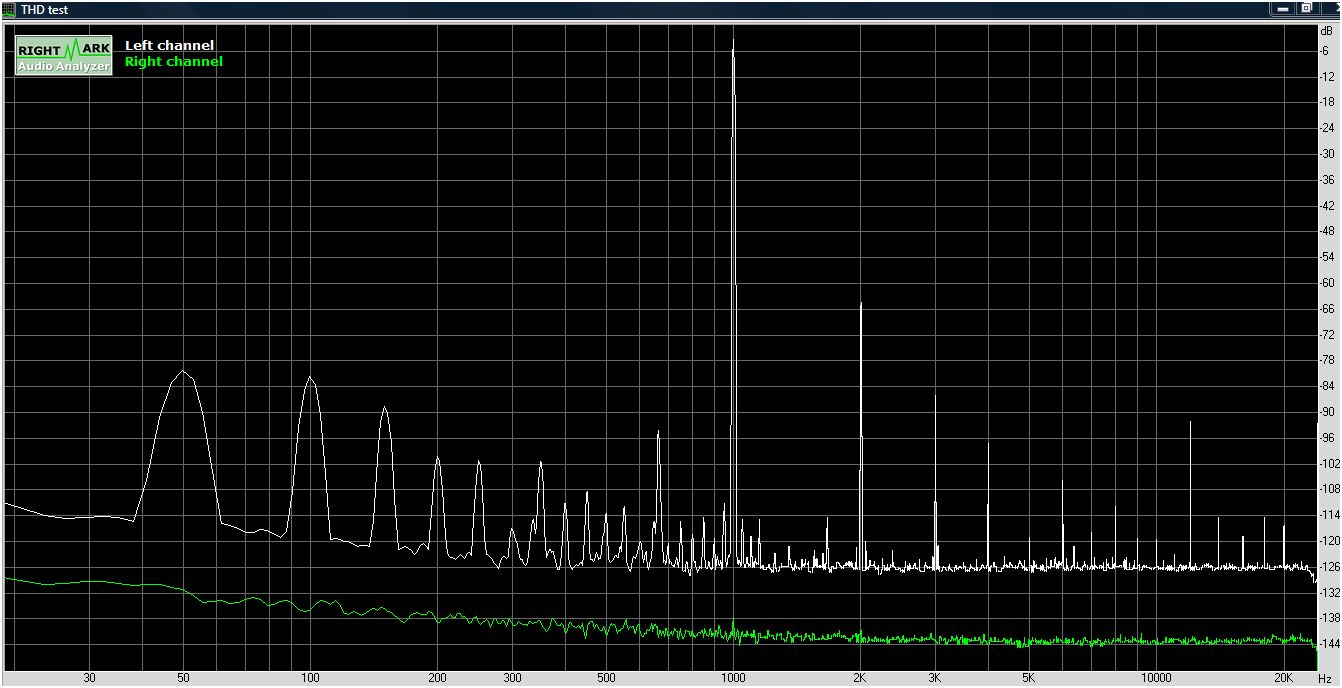Click the 1000 frequency axis label
The height and width of the screenshot is (688, 1342).
(x=733, y=678)
